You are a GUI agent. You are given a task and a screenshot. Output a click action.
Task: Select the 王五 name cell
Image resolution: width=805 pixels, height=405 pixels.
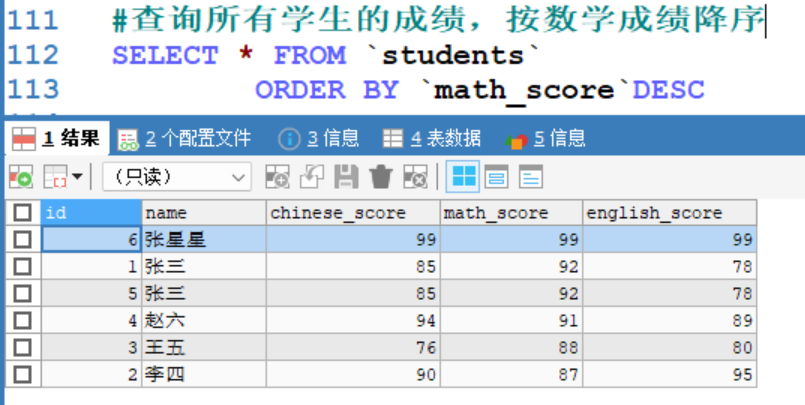(204, 348)
